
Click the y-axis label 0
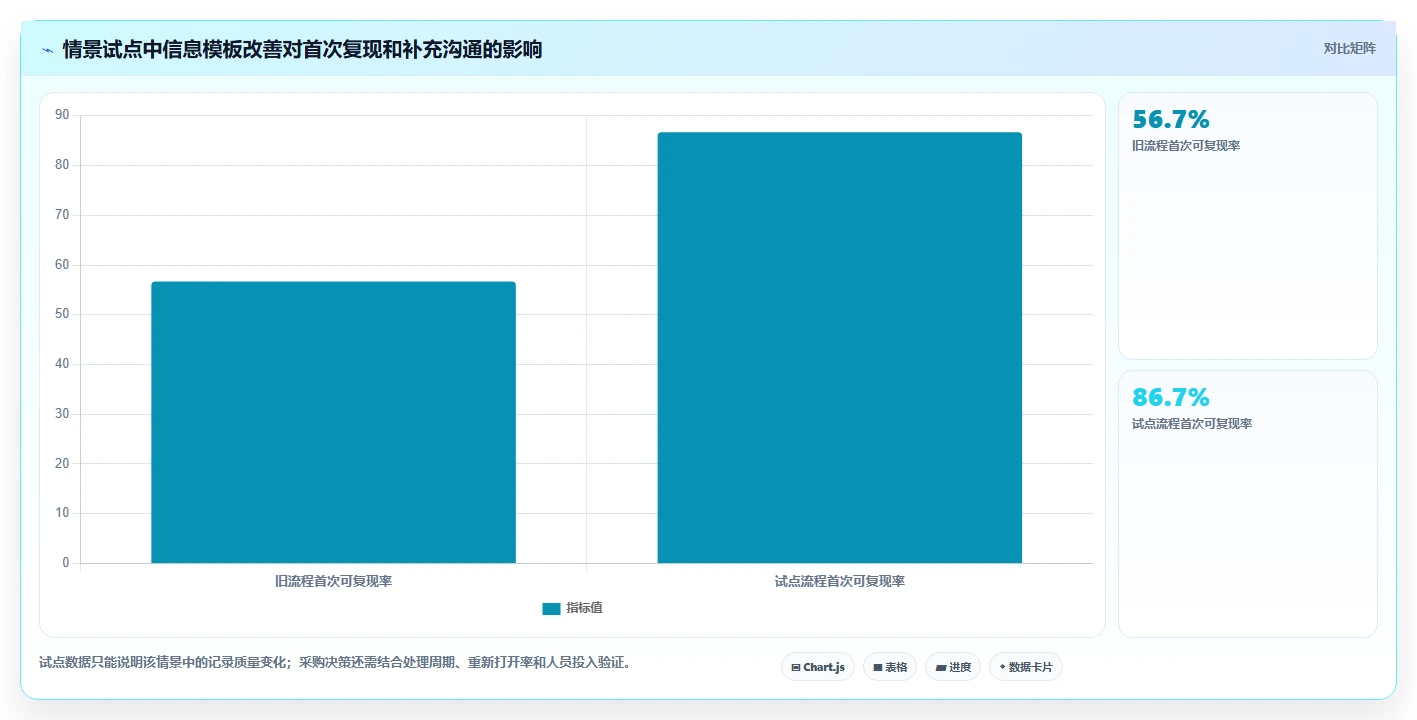[66, 563]
